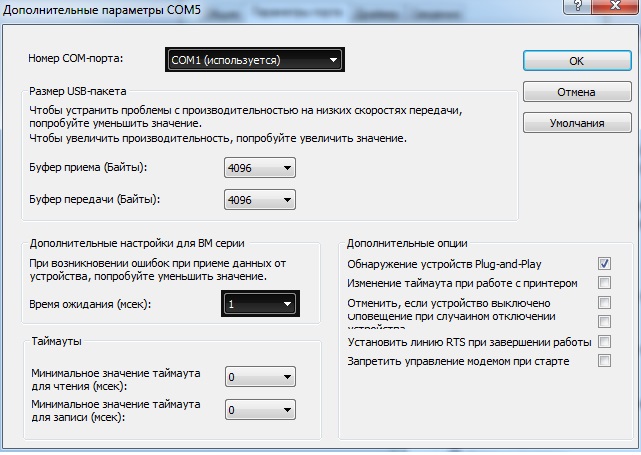The height and width of the screenshot is (455, 641).
Task: Click the Отмена button
Action: [x=577, y=92]
